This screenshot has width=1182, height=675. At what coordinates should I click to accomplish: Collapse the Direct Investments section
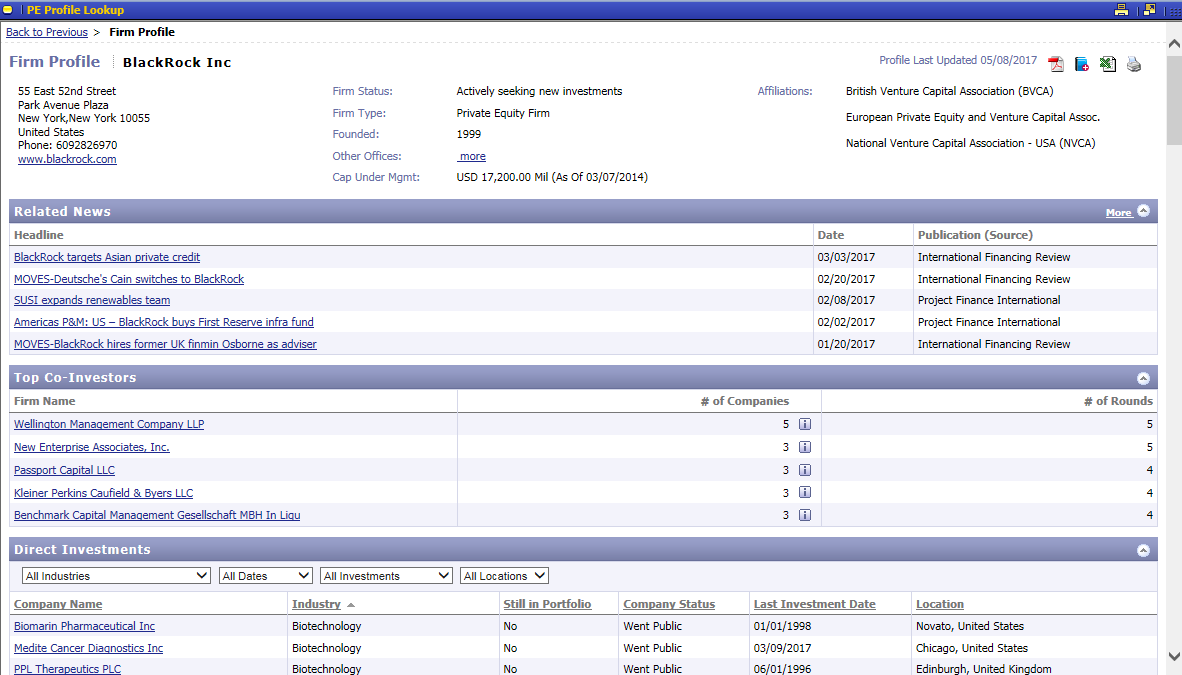(x=1143, y=550)
